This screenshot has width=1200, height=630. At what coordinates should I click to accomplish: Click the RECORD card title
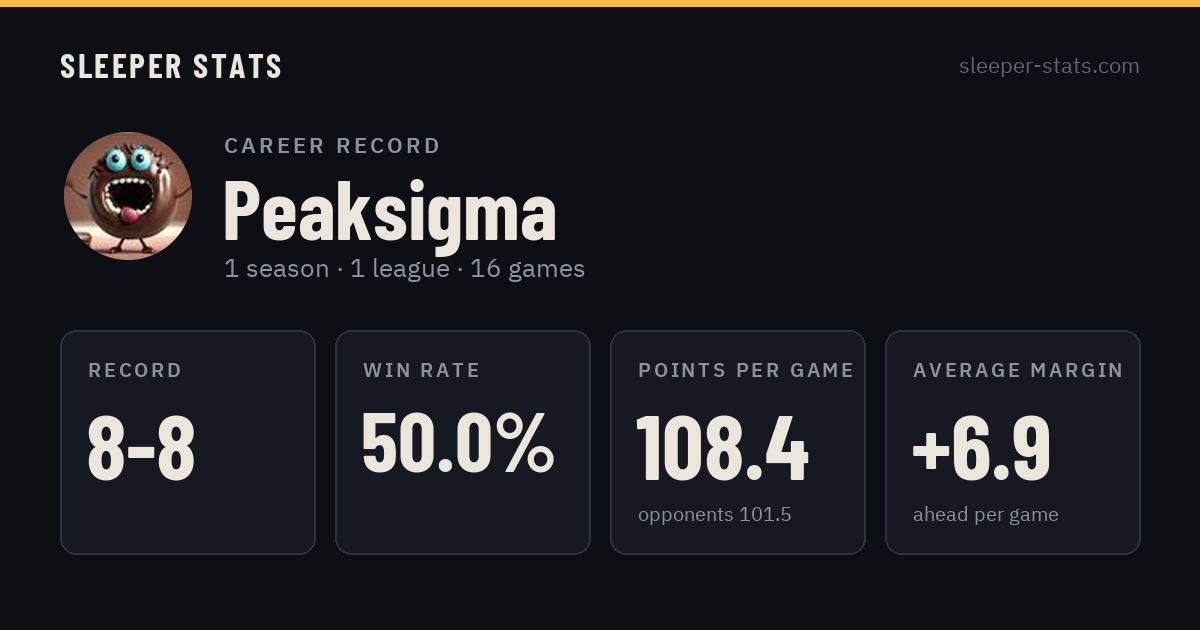coord(135,371)
